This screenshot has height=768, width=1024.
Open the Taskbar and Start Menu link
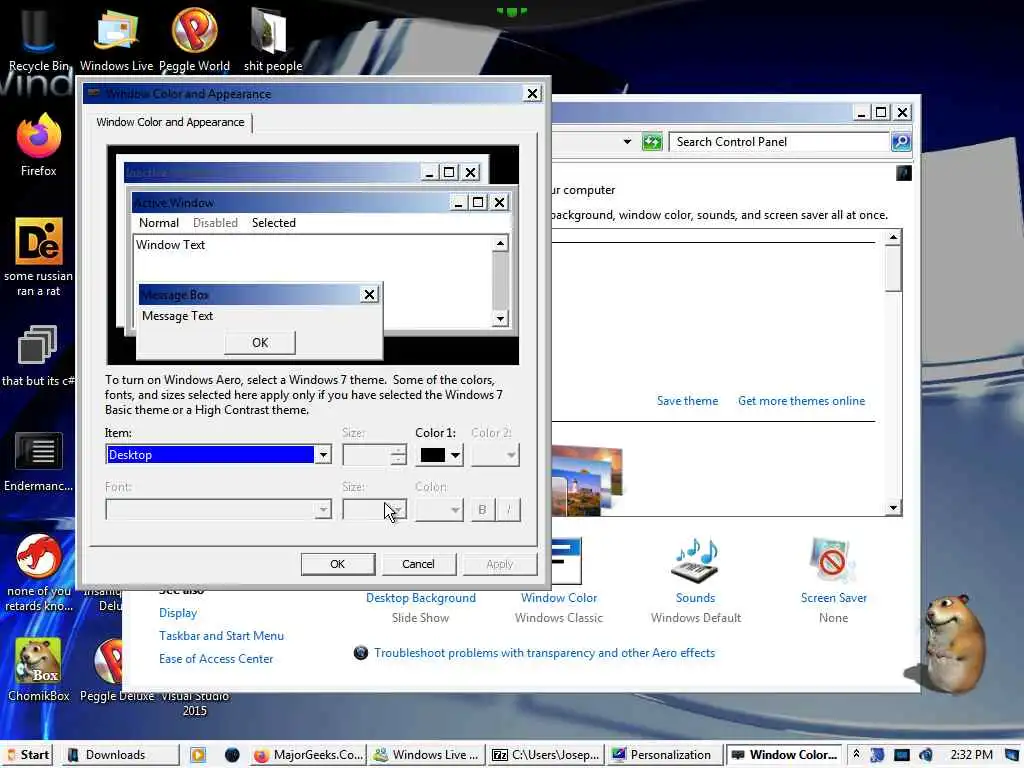(x=221, y=635)
